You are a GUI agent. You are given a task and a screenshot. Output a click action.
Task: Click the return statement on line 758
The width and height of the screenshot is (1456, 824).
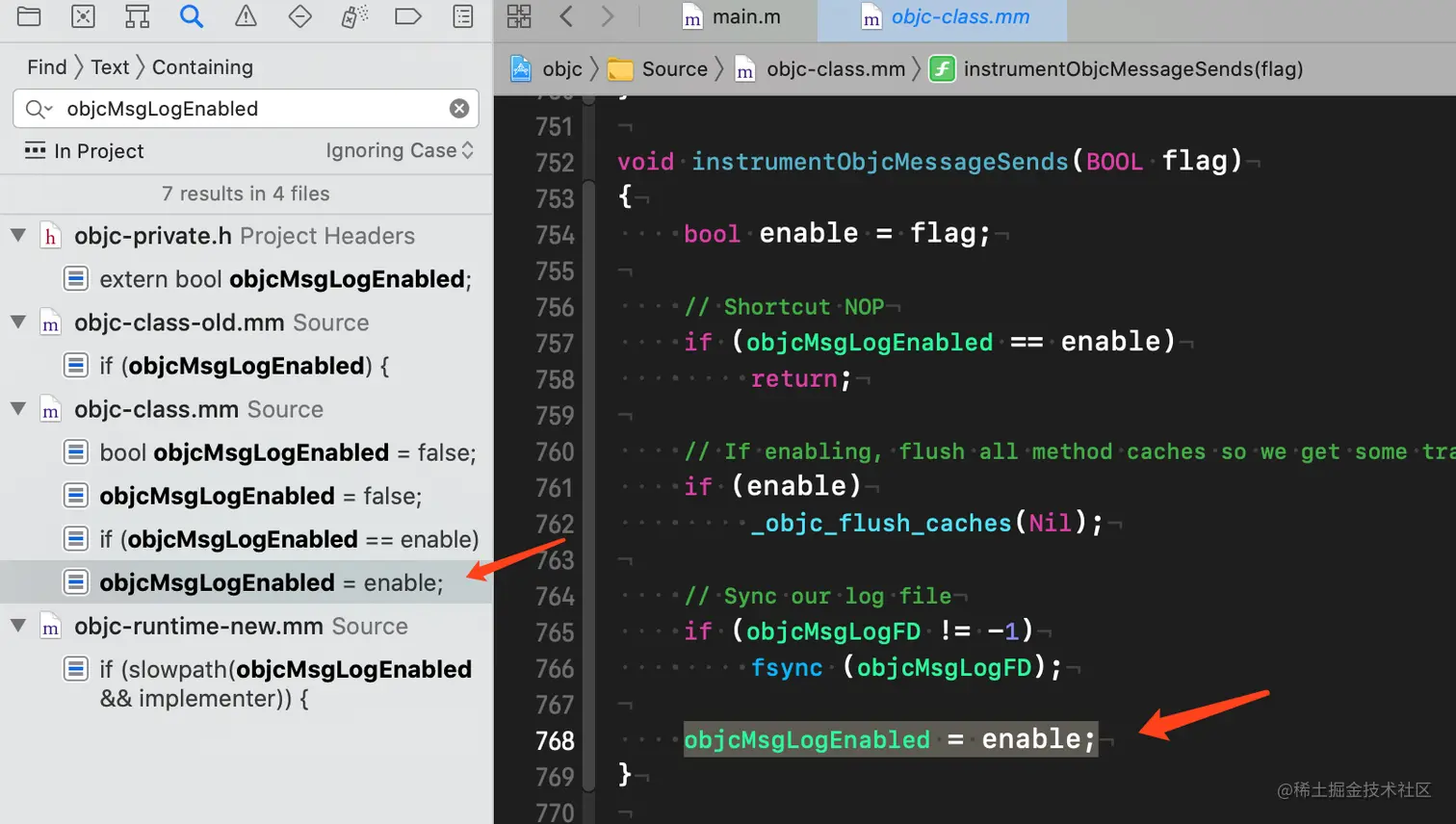(801, 378)
